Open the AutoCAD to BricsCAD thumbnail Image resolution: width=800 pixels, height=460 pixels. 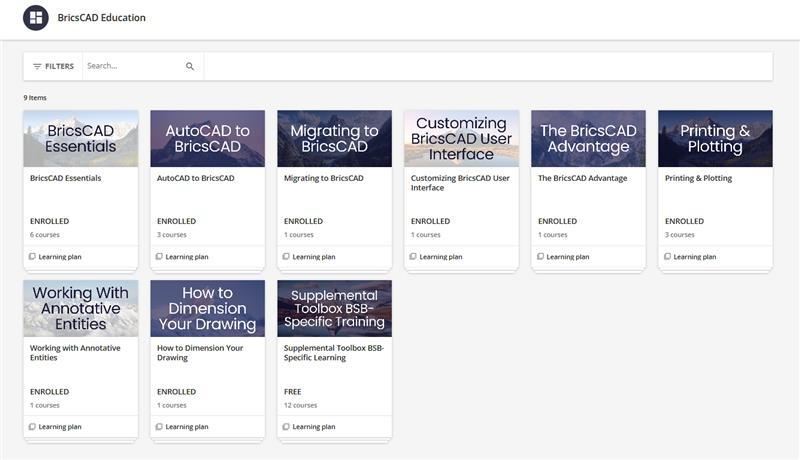coord(207,138)
